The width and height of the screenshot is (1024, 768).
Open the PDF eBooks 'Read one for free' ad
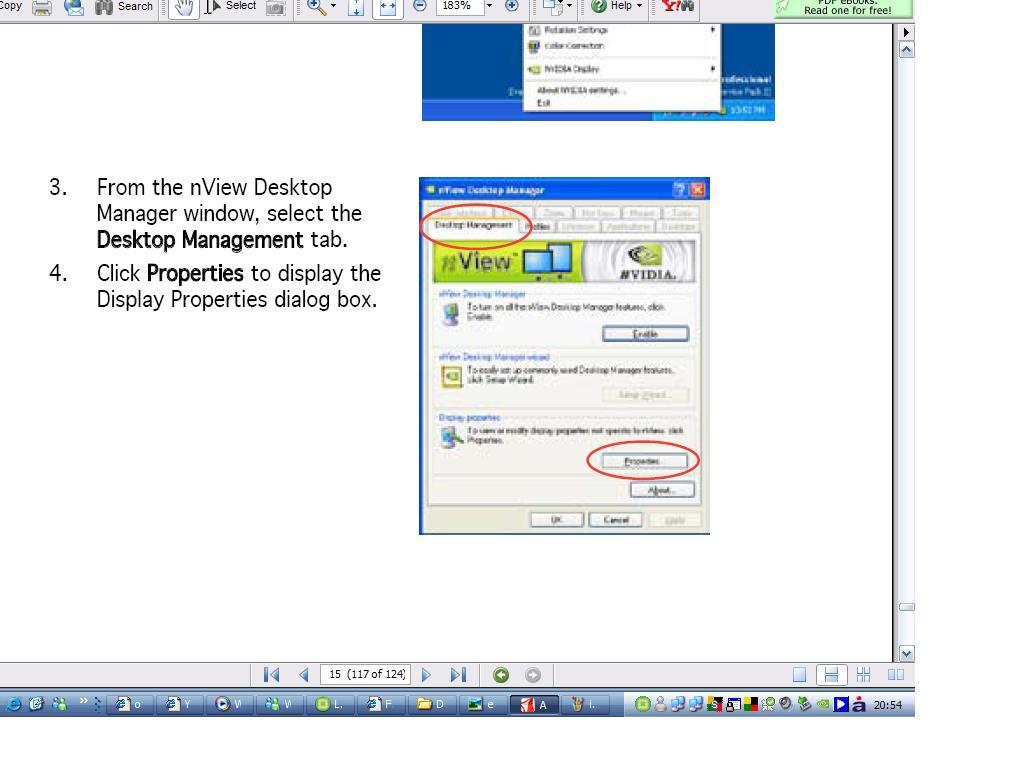tap(843, 8)
